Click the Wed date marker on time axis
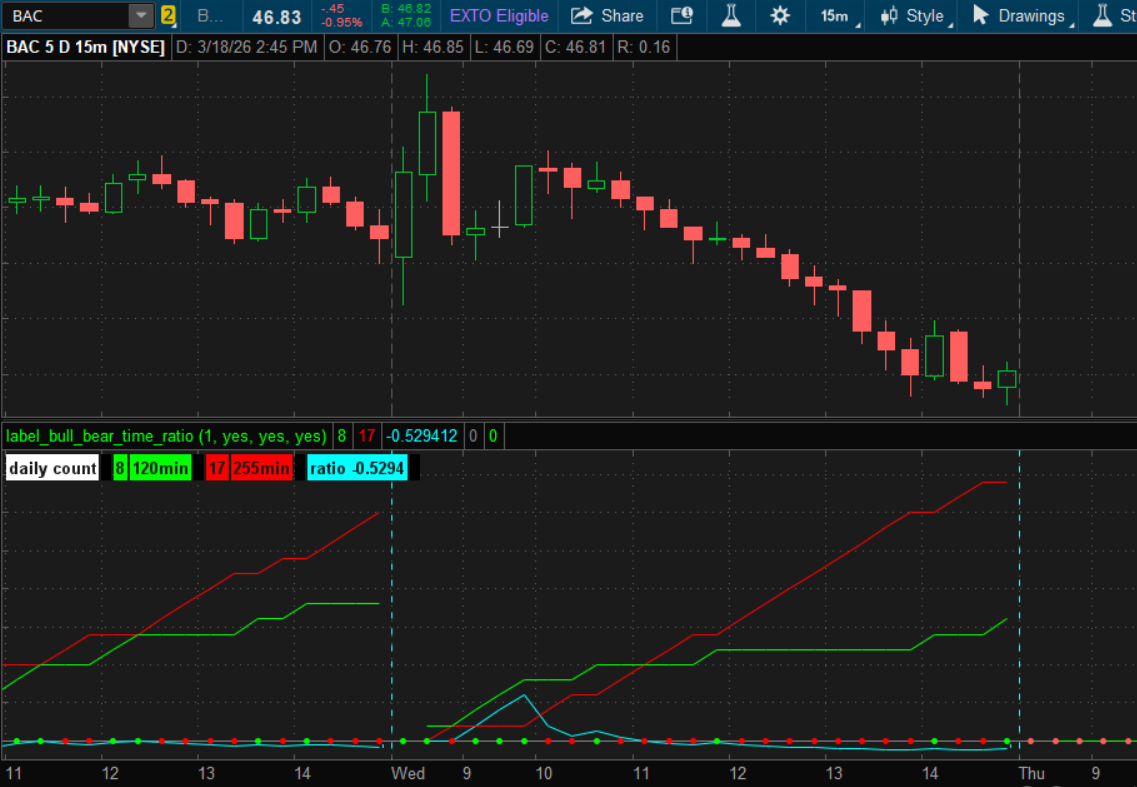Viewport: 1137px width, 787px height. click(408, 773)
